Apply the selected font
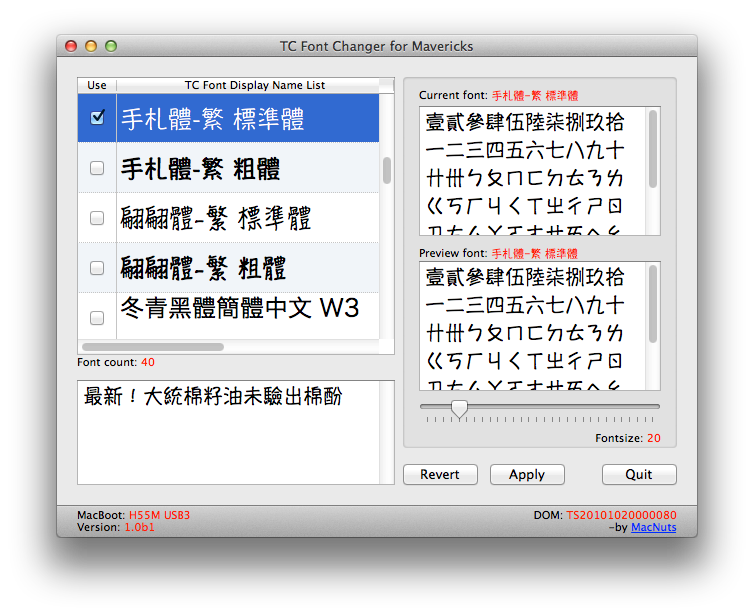This screenshot has height=616, width=754. click(527, 475)
